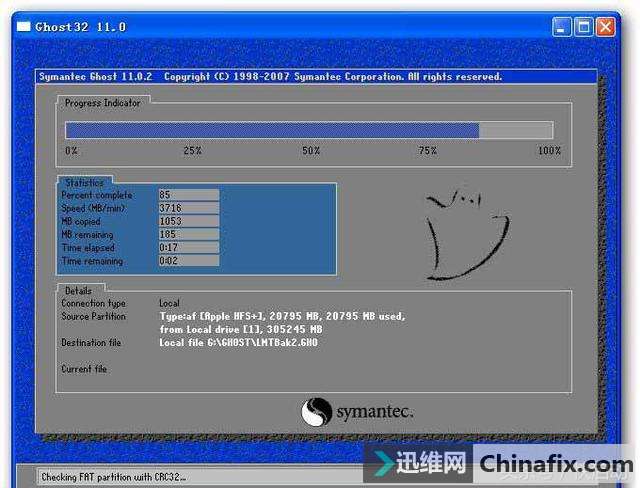The width and height of the screenshot is (640, 488).
Task: Click the 'Time remaining' value 0:02
Action: [189, 260]
